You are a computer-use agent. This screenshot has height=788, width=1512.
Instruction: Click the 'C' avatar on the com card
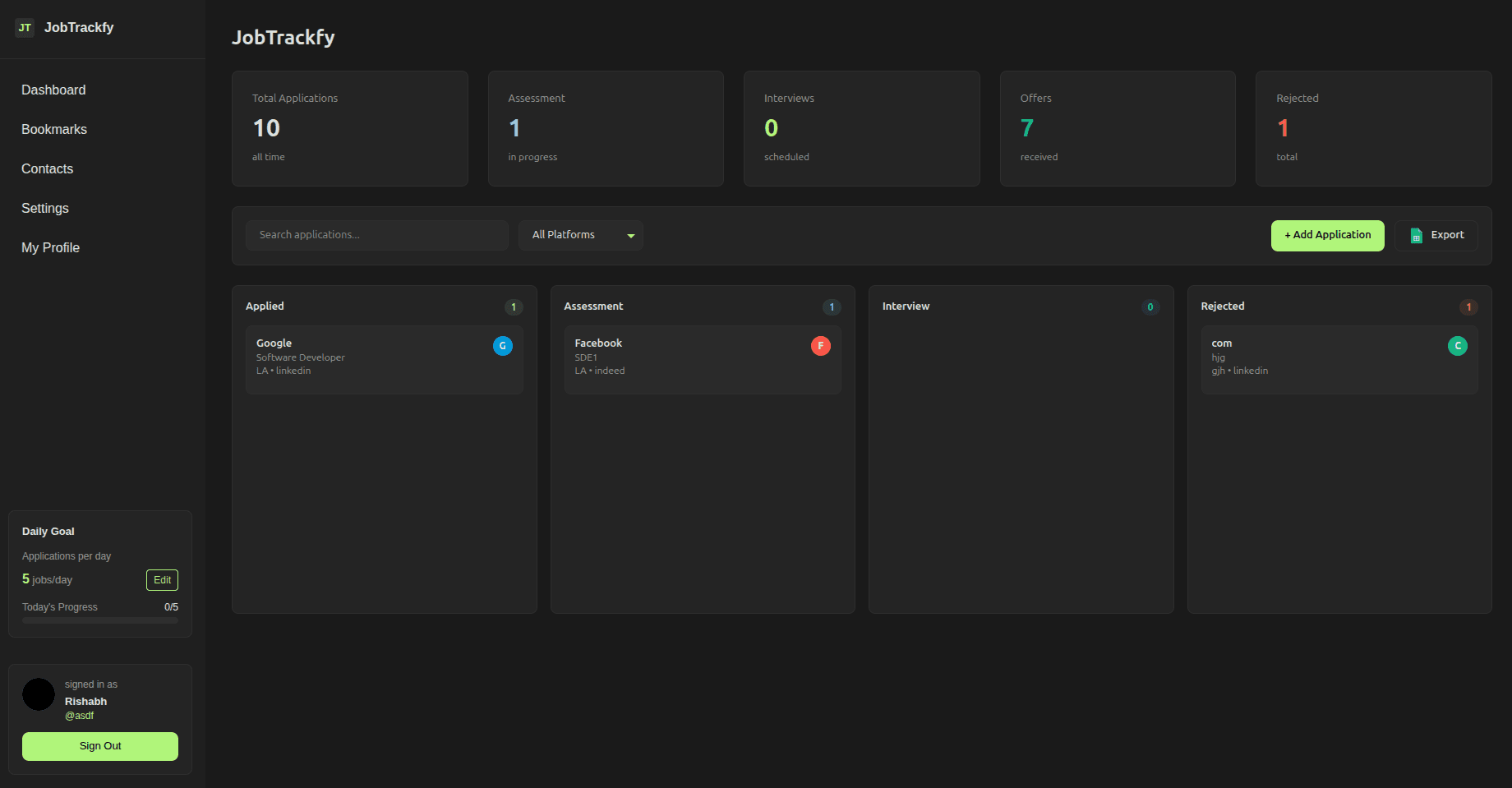[x=1458, y=345]
